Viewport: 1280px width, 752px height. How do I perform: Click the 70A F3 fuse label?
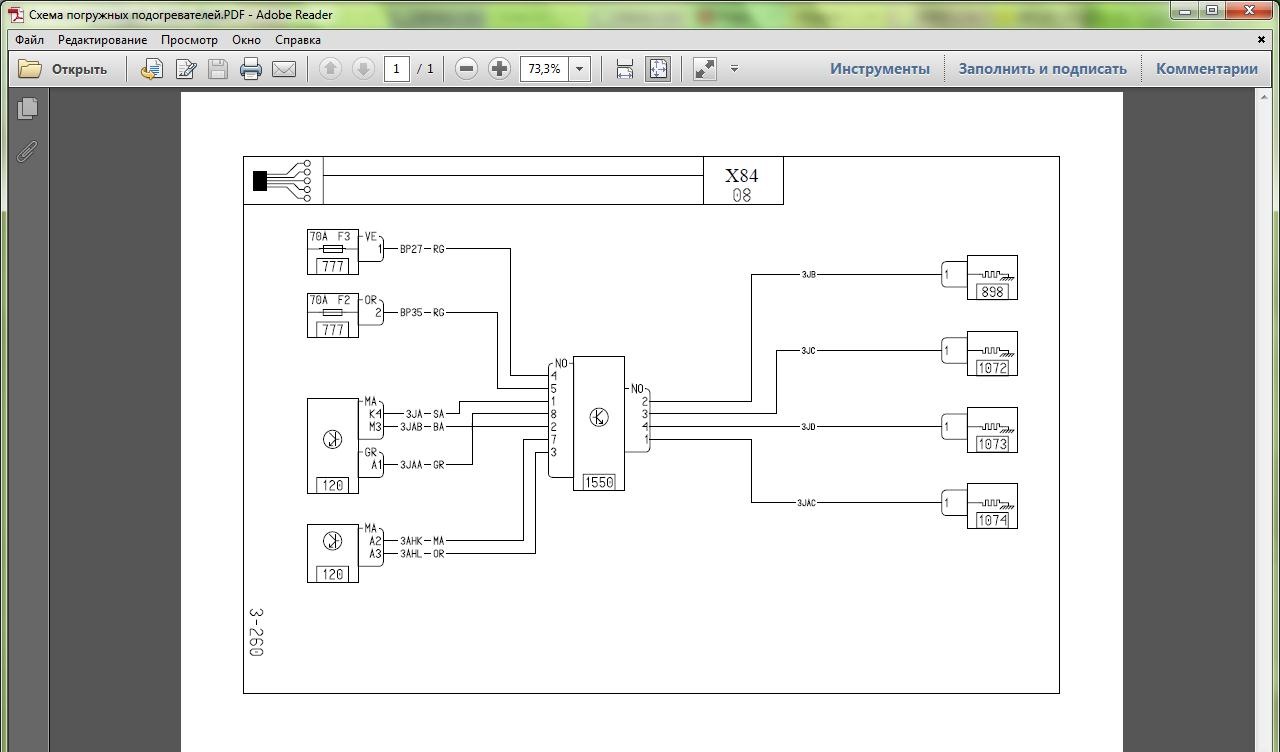(330, 237)
